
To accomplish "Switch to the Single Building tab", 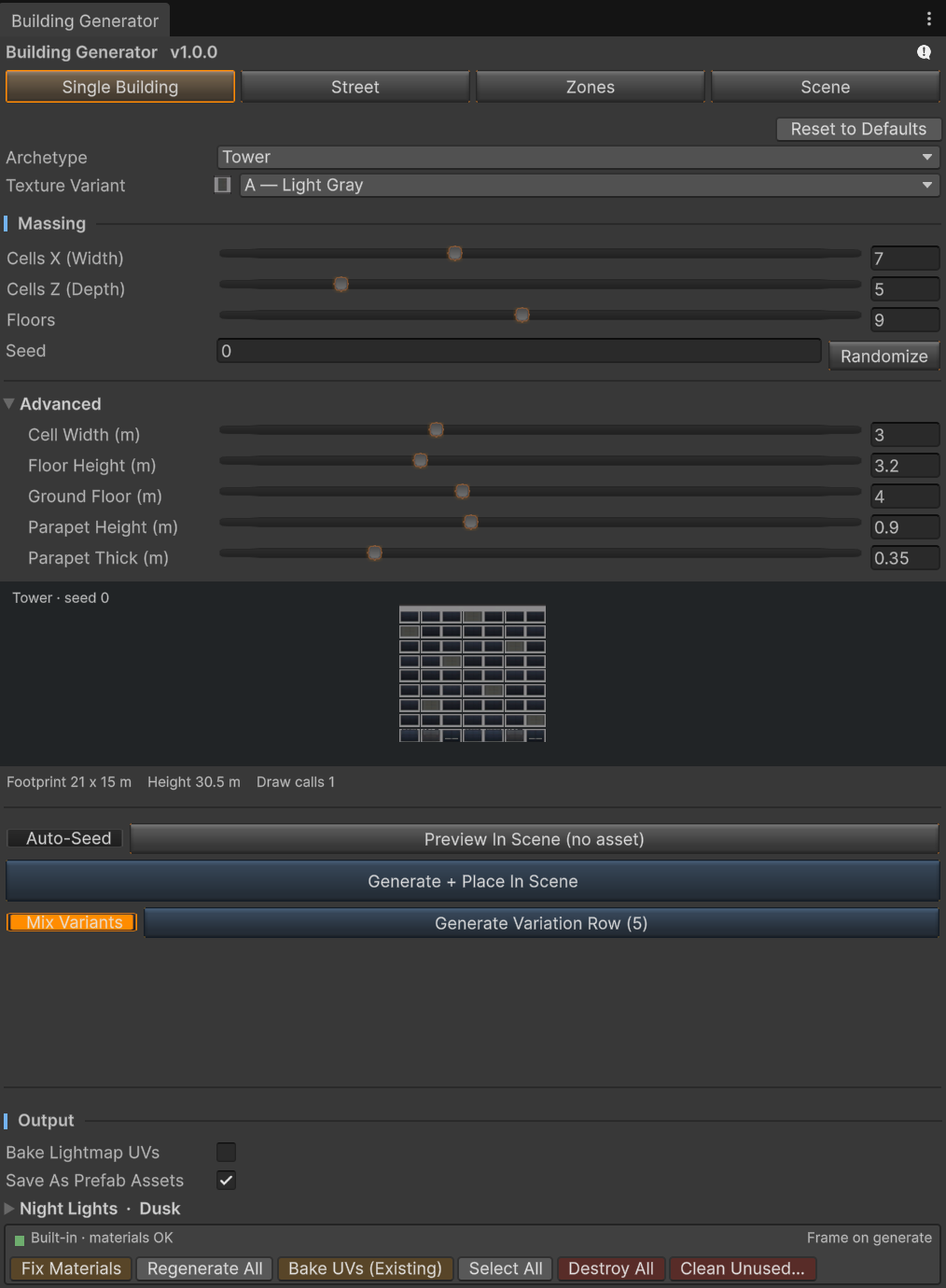I will coord(120,87).
